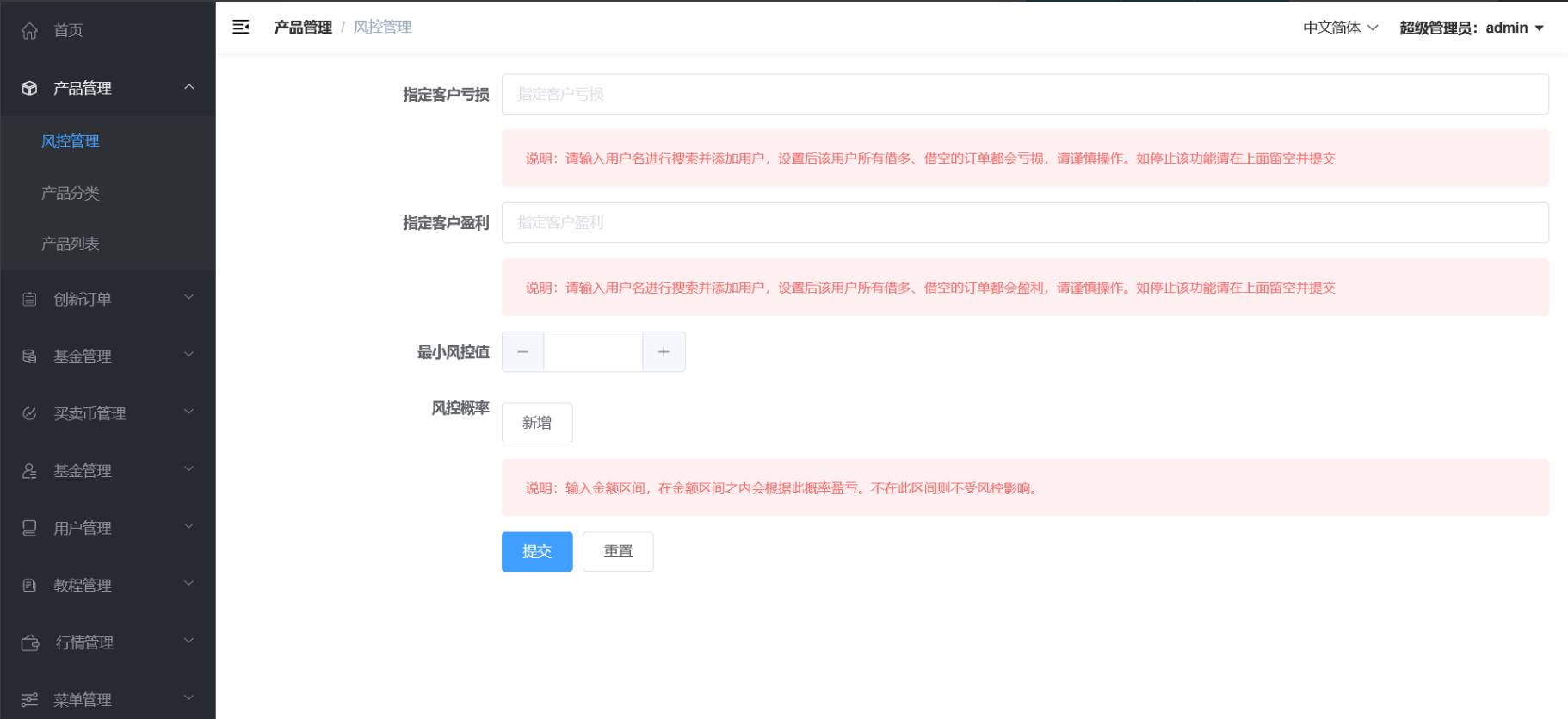Expand the 创新订单 submenu chevron
This screenshot has height=719, width=1568.
189,298
